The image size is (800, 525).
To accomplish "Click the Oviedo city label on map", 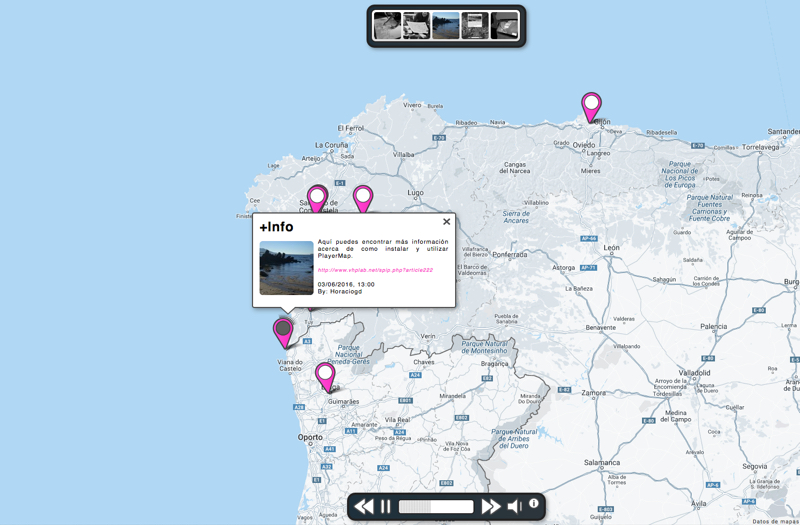I will [x=584, y=145].
